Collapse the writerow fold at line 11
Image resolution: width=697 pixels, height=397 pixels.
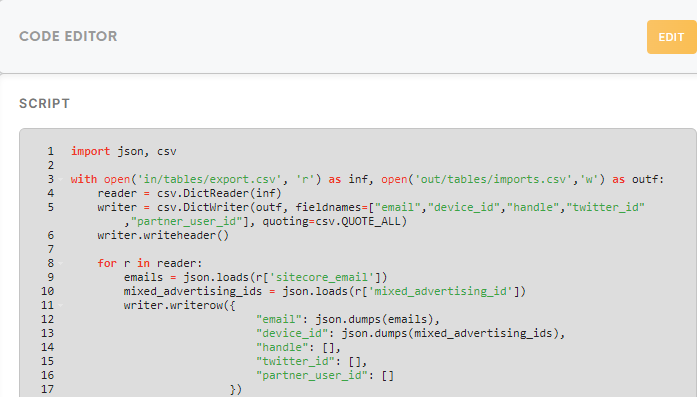(x=60, y=305)
